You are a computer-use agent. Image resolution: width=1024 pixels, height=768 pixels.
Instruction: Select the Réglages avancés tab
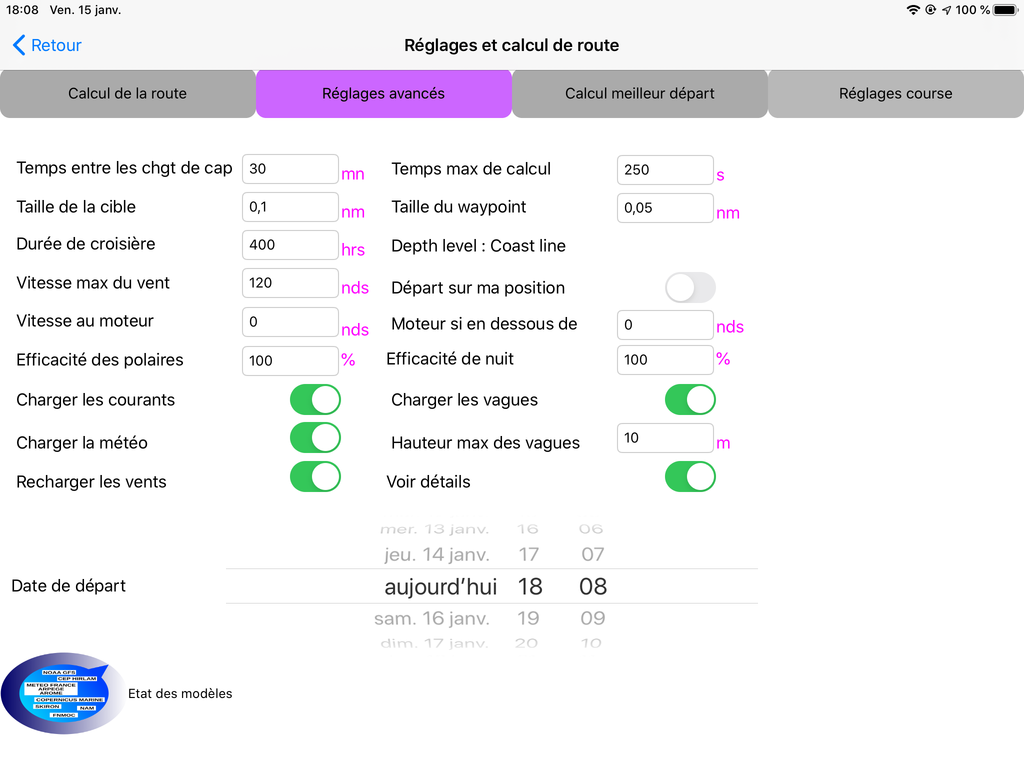[x=383, y=93]
